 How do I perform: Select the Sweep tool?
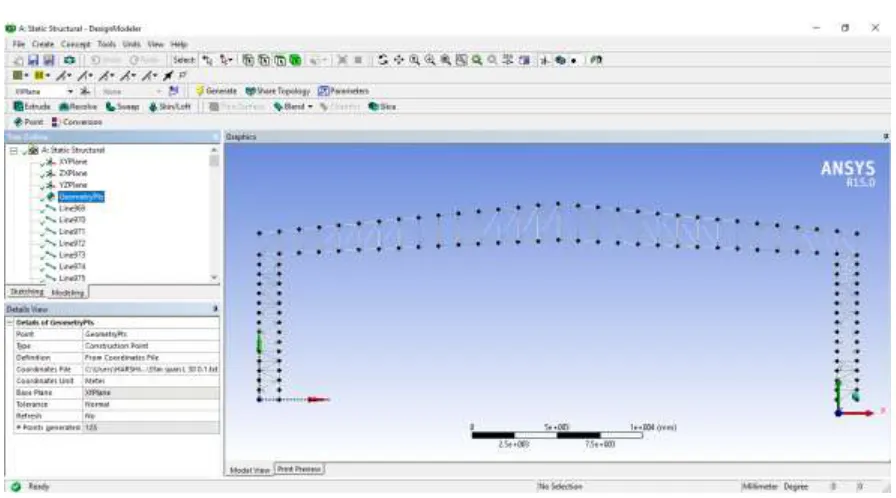point(122,107)
